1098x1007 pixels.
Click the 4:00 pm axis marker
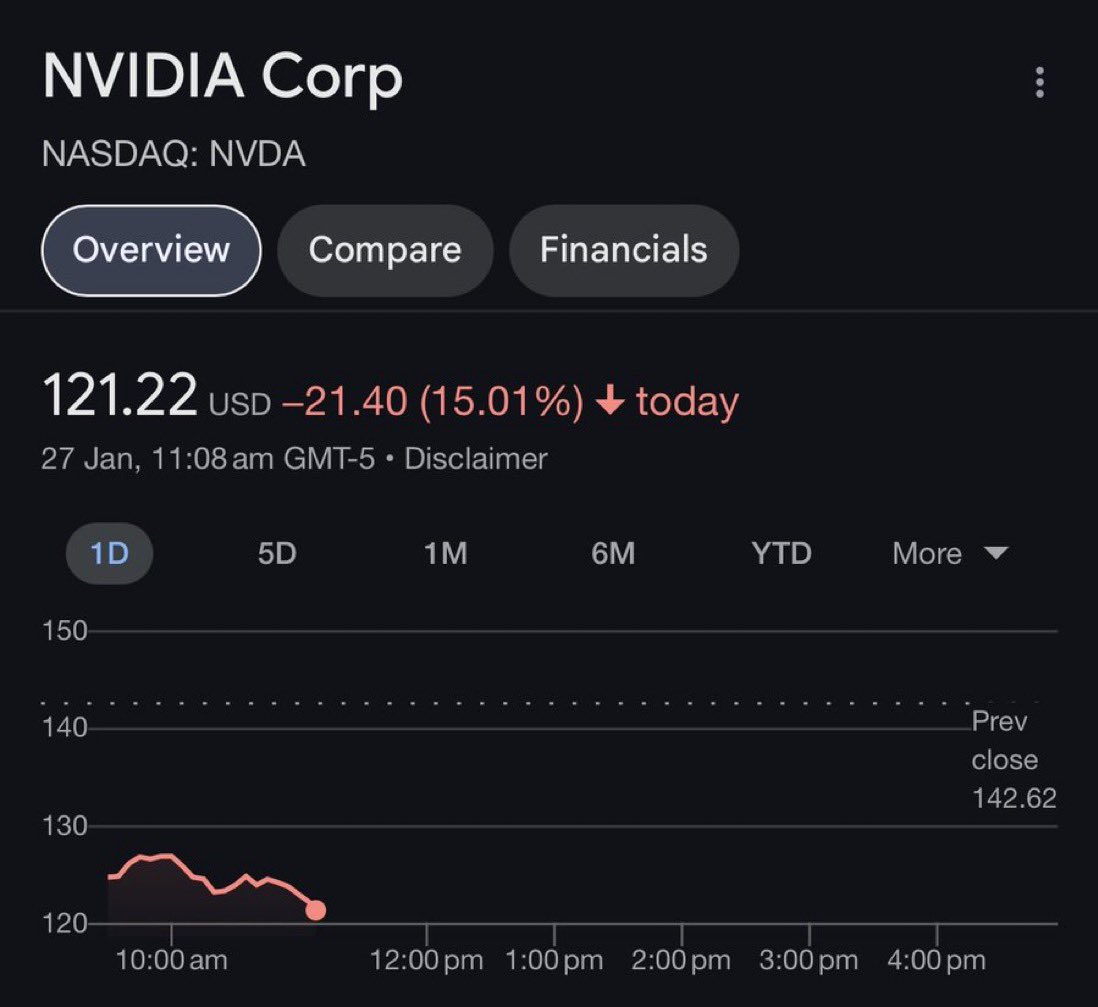point(936,960)
